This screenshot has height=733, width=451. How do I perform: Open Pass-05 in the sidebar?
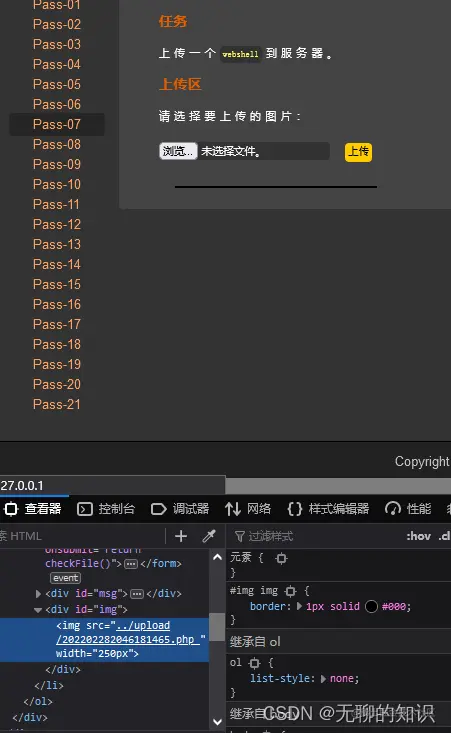[x=57, y=85]
